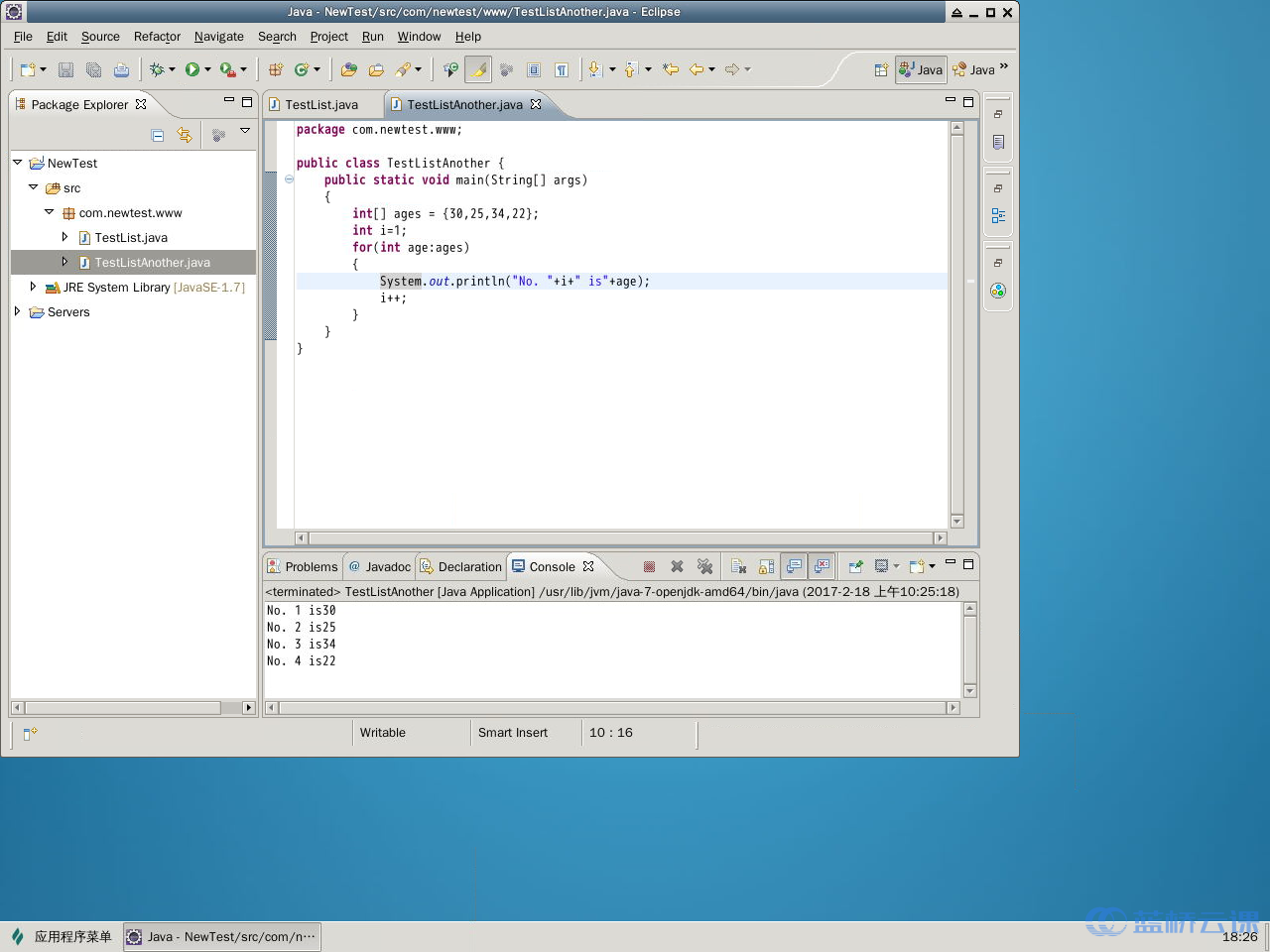
Task: Open the File menu
Action: pos(23,37)
